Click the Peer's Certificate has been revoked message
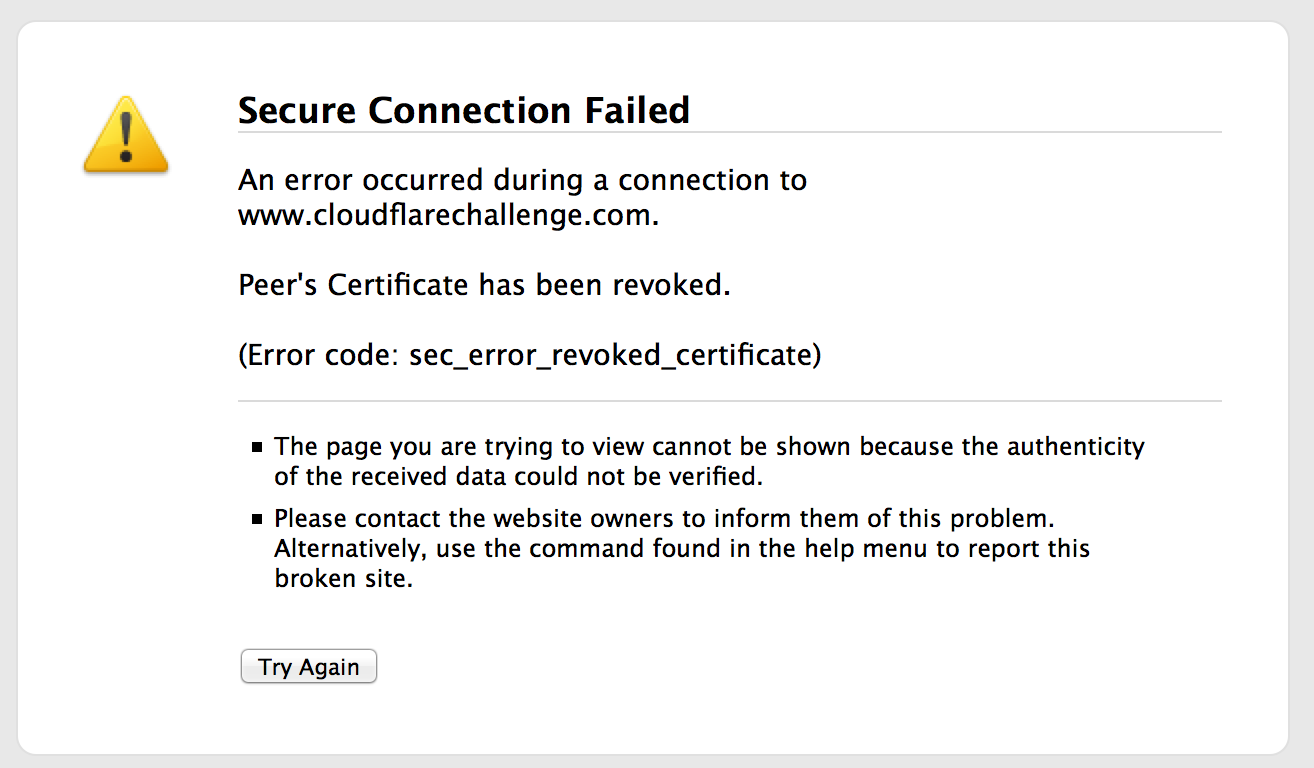Screen dimensions: 1314x768 pos(484,285)
